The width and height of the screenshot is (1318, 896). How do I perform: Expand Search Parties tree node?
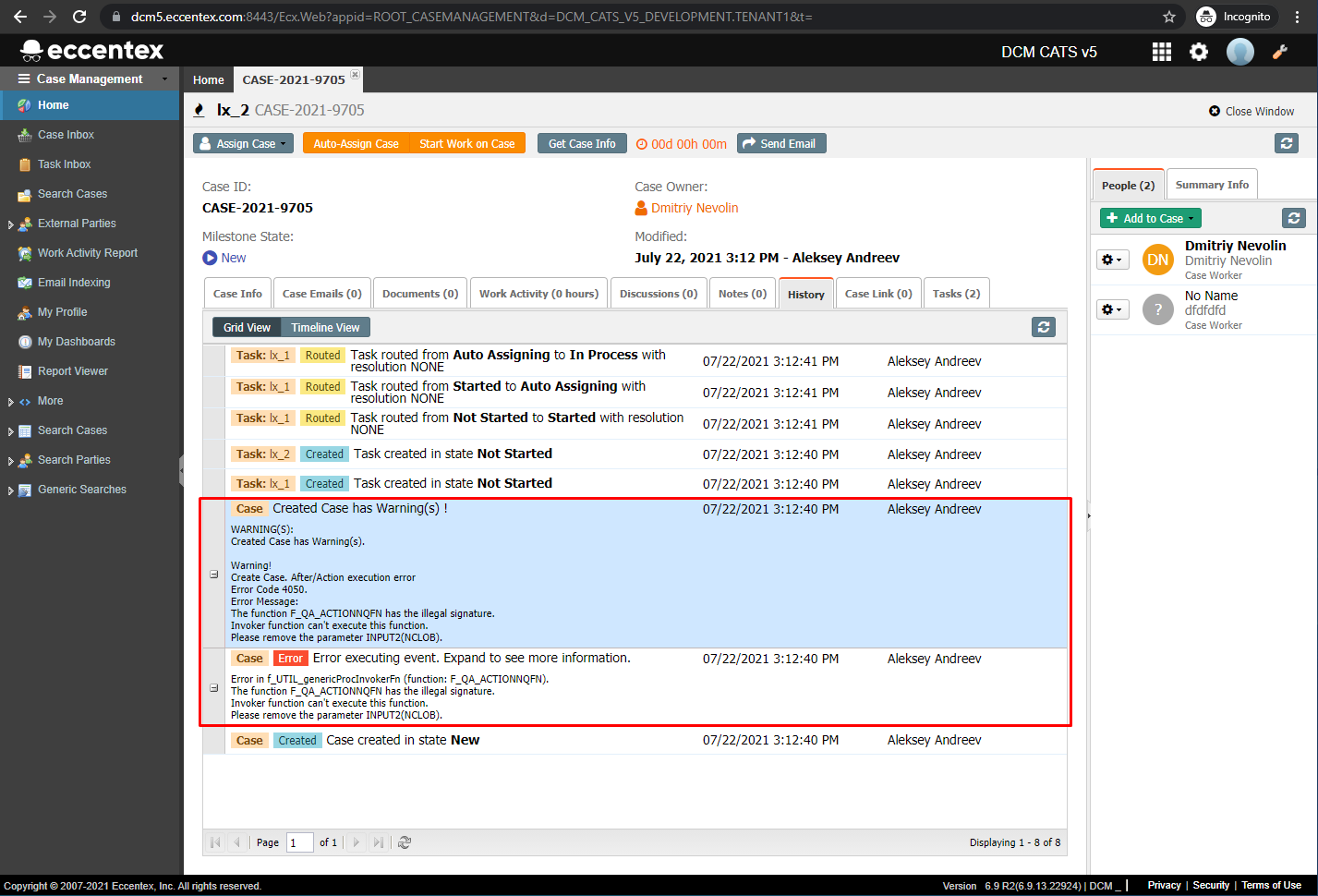(x=10, y=461)
